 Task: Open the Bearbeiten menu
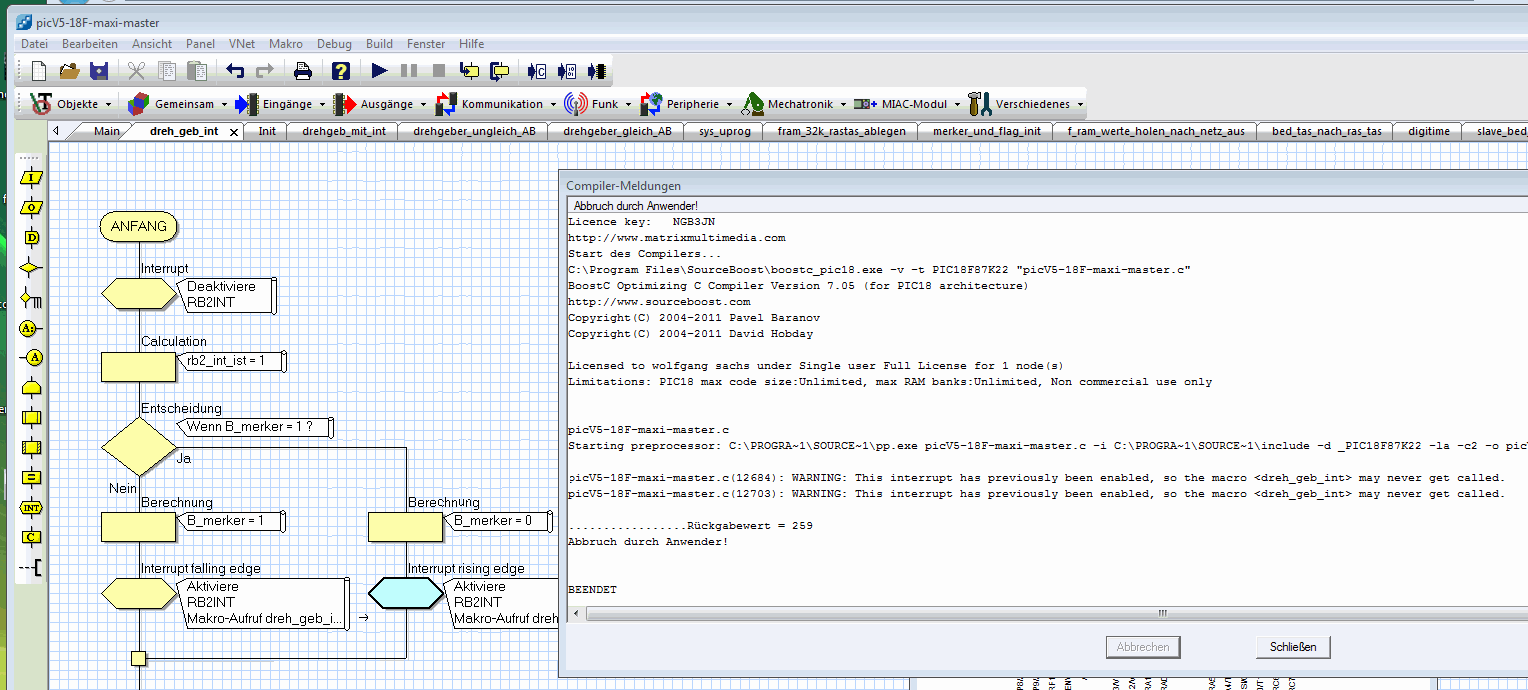point(90,44)
